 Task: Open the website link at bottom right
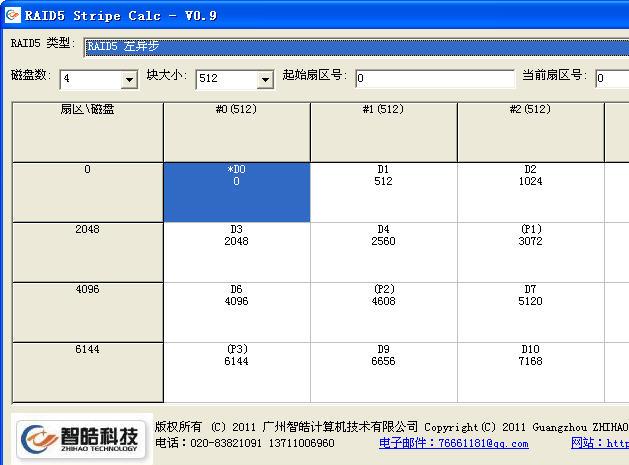[599, 443]
